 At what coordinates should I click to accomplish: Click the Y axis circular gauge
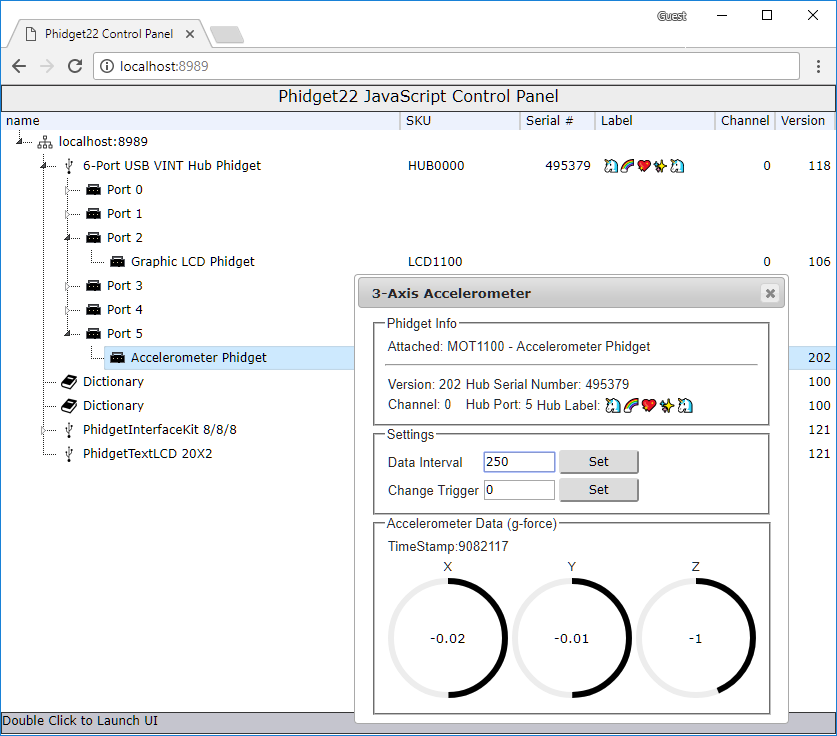(572, 638)
